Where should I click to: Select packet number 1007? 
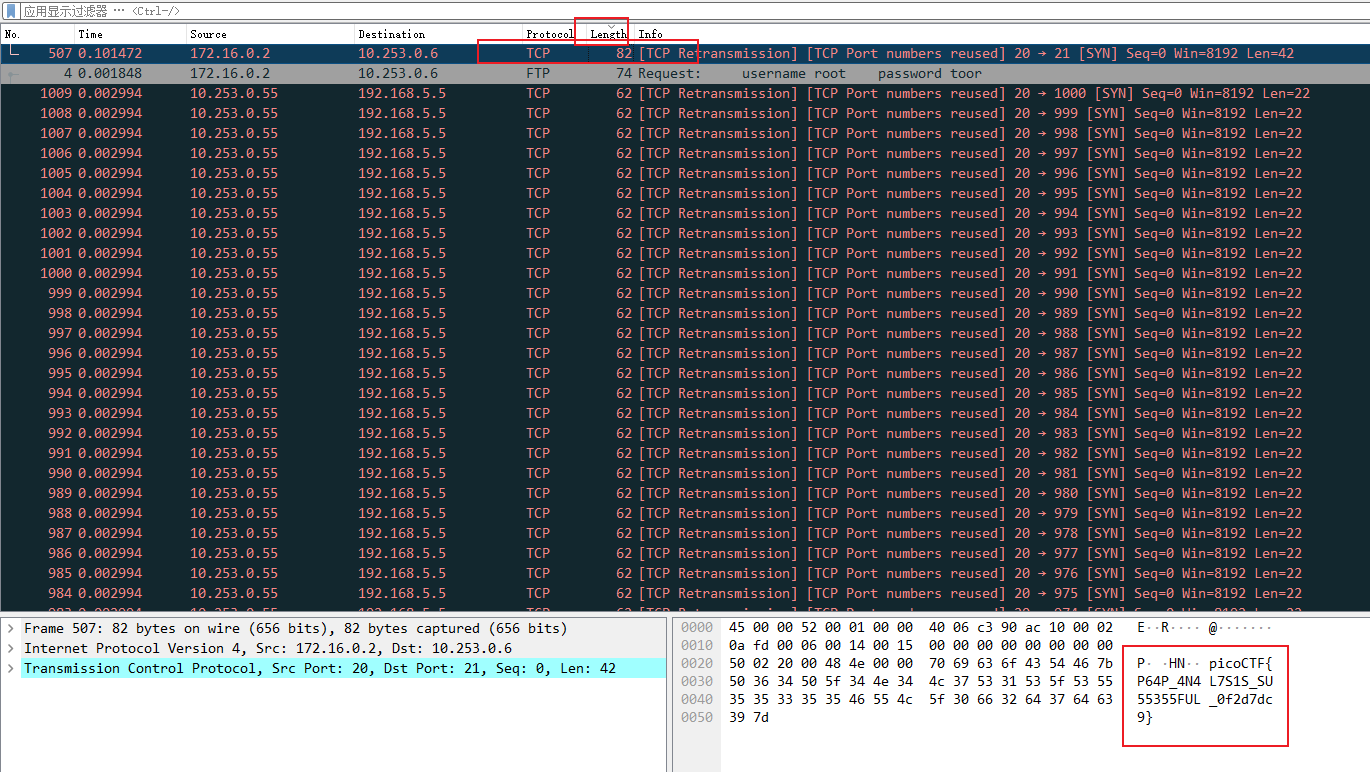pos(684,133)
